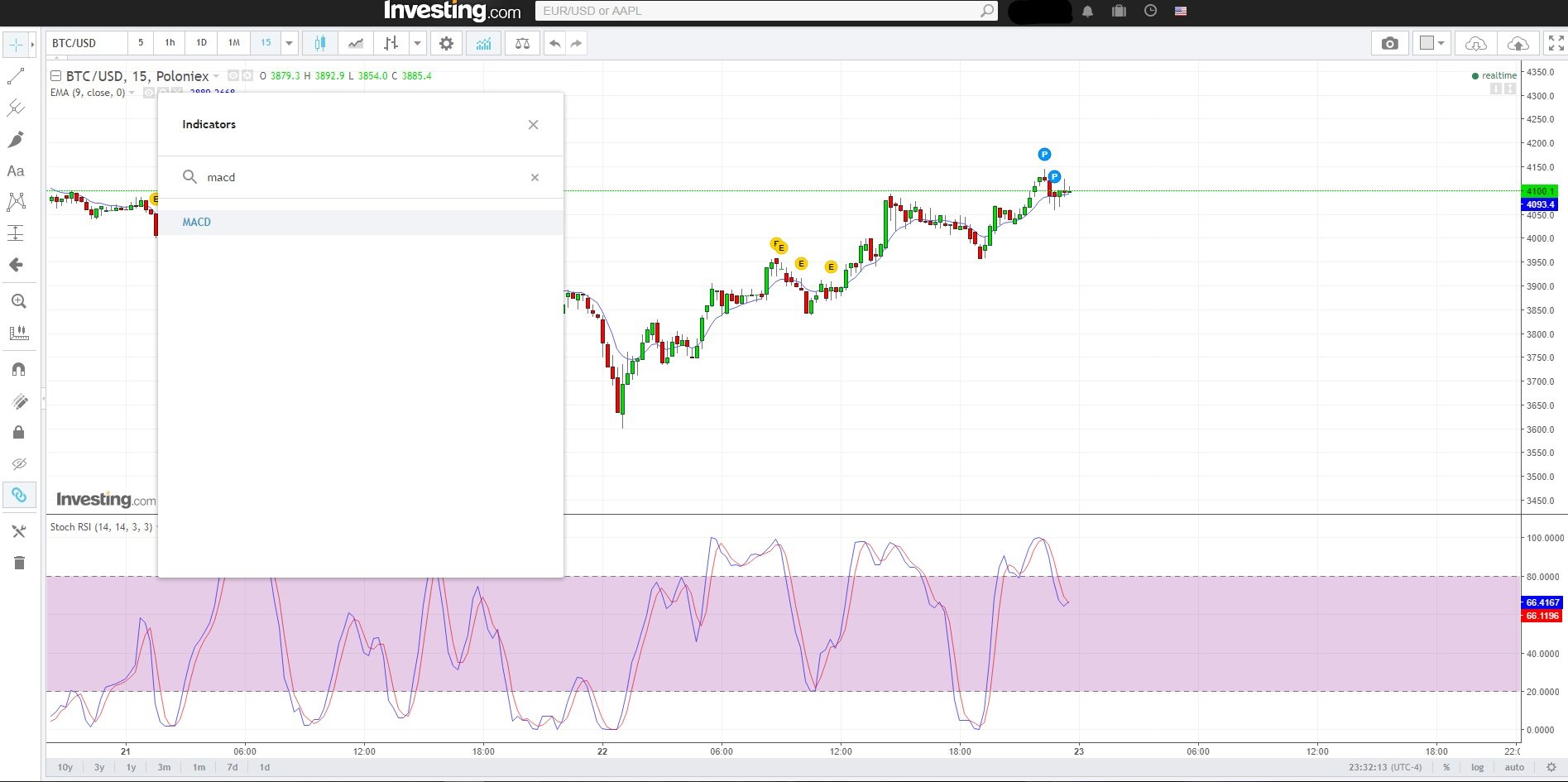Switch to the 1D interval
1568x782 pixels.
[201, 43]
